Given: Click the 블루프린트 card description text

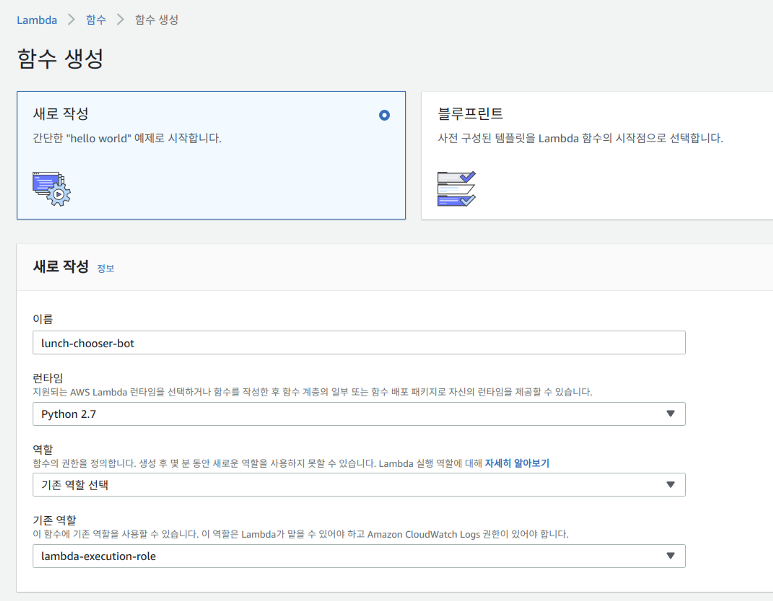Looking at the screenshot, I should [x=580, y=138].
